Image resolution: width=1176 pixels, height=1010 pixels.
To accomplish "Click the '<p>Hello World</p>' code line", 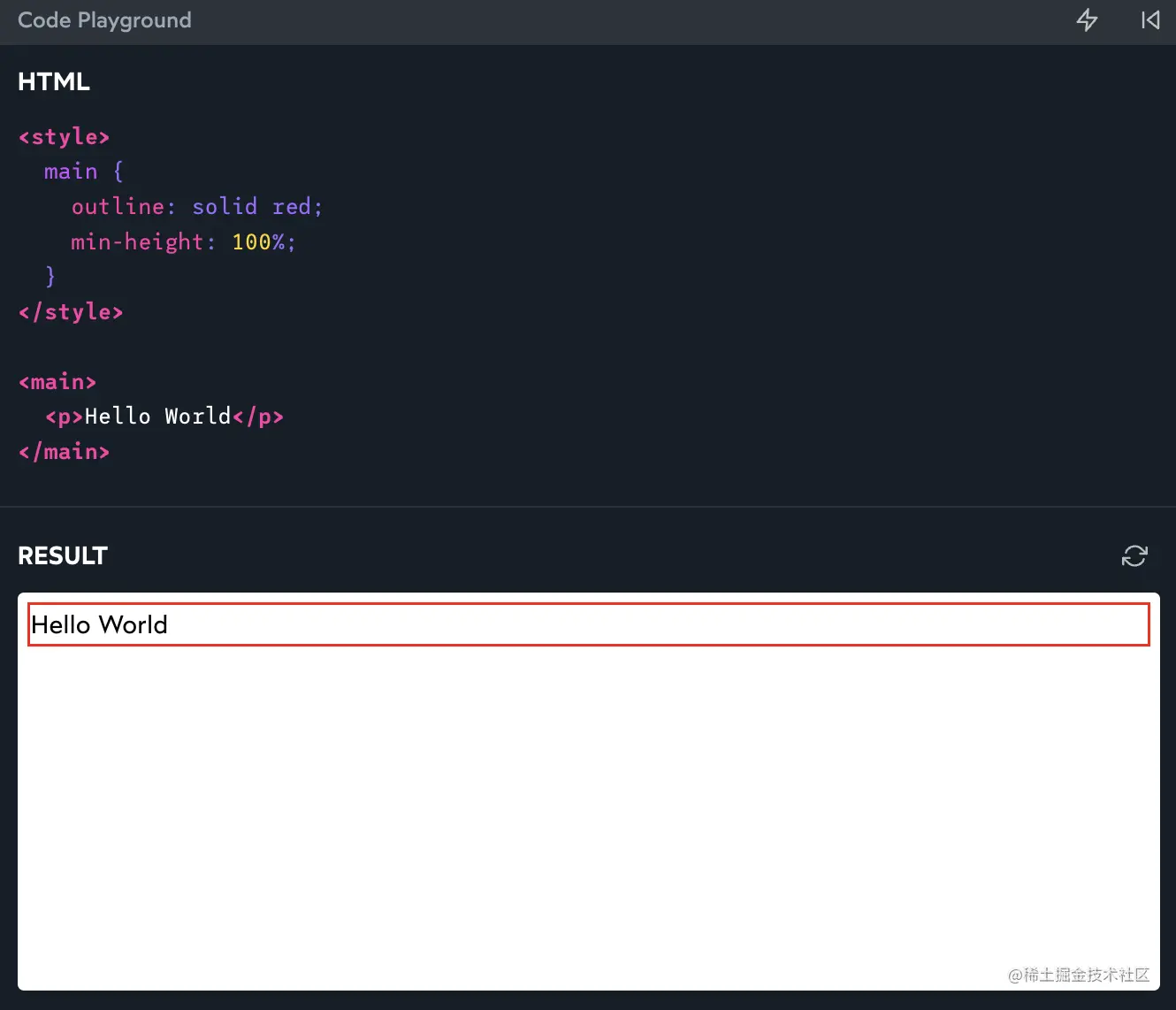I will [x=164, y=417].
